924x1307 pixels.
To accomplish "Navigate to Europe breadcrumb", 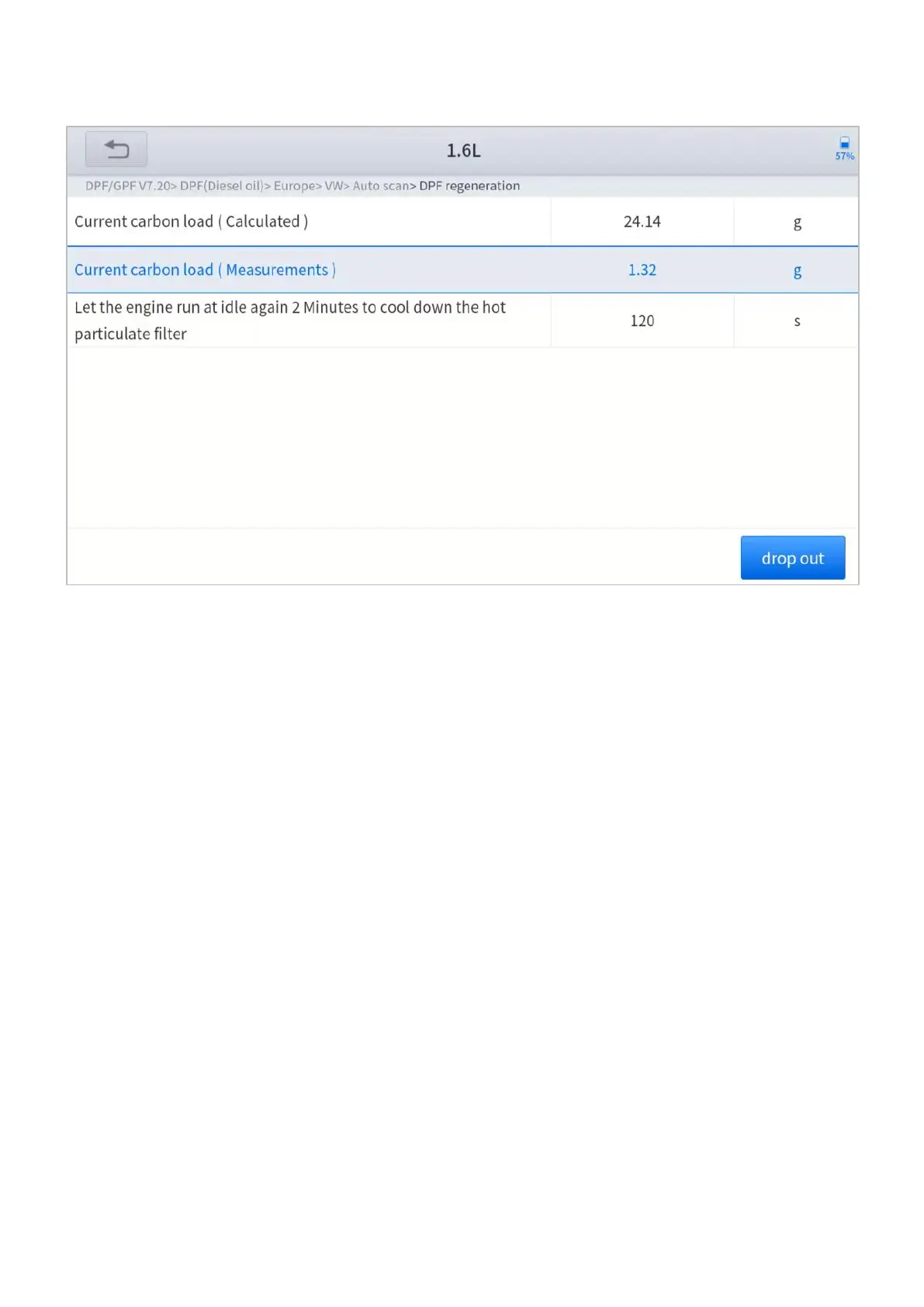I will (x=294, y=186).
